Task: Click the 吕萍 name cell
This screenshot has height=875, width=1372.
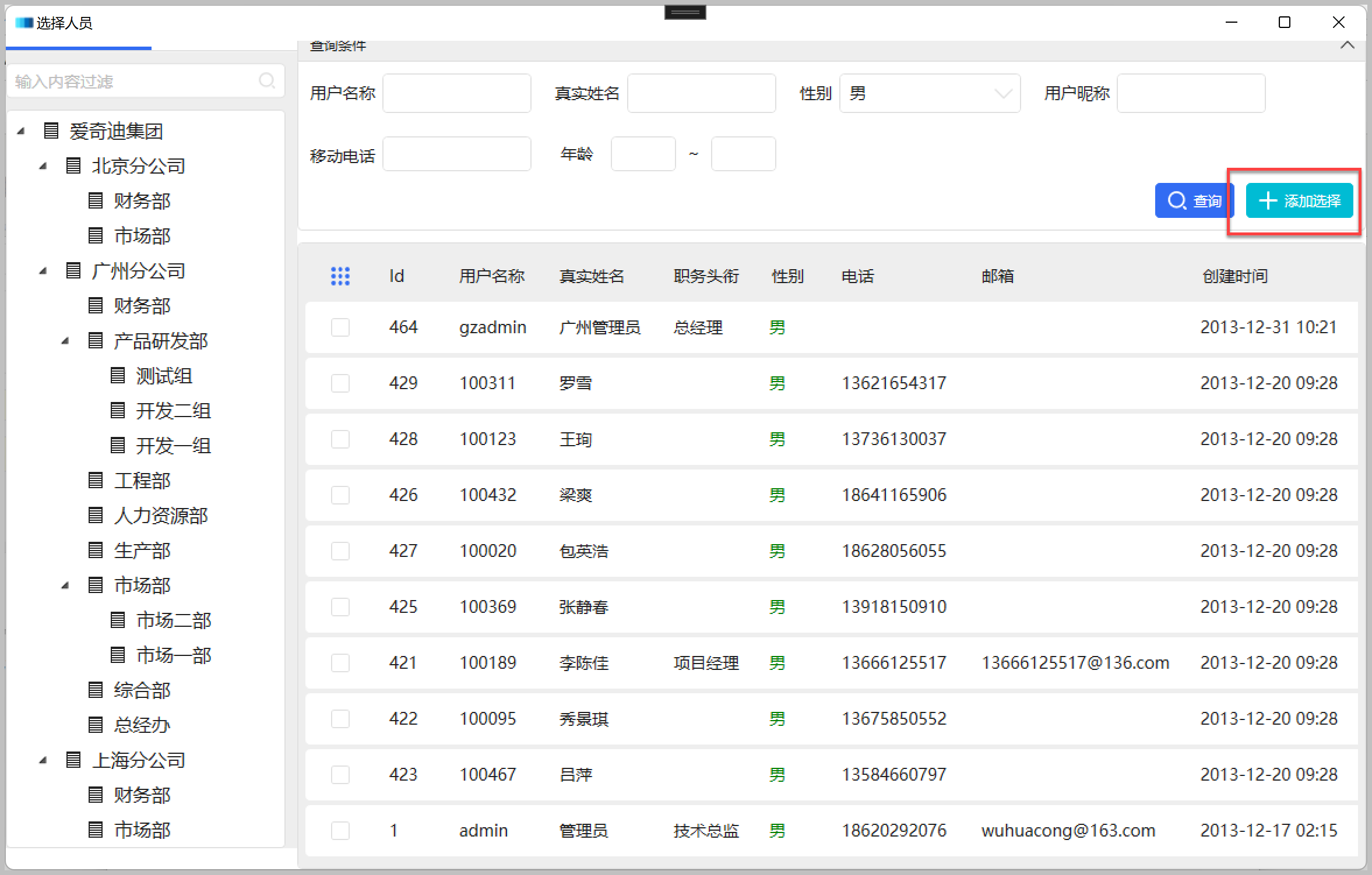Action: point(576,775)
